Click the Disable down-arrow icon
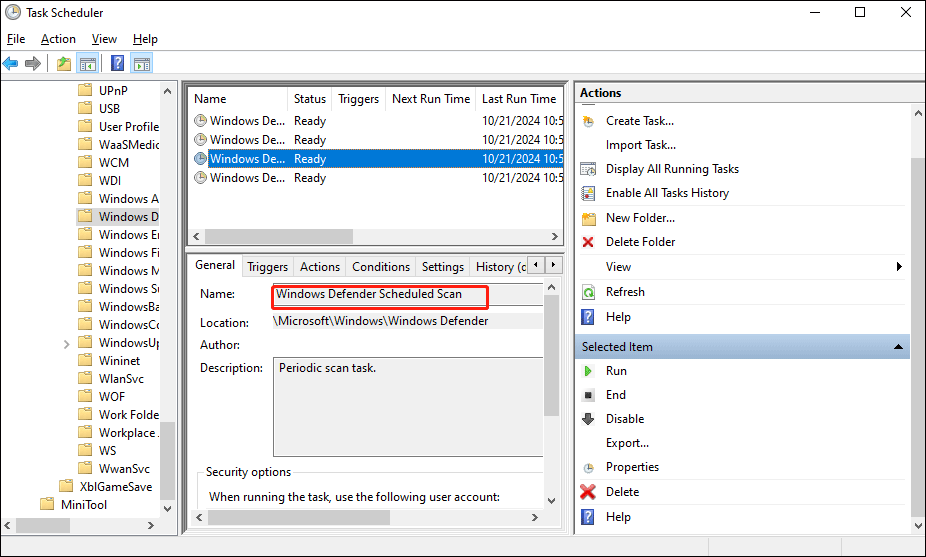Viewport: 926px width, 557px height. pos(588,419)
